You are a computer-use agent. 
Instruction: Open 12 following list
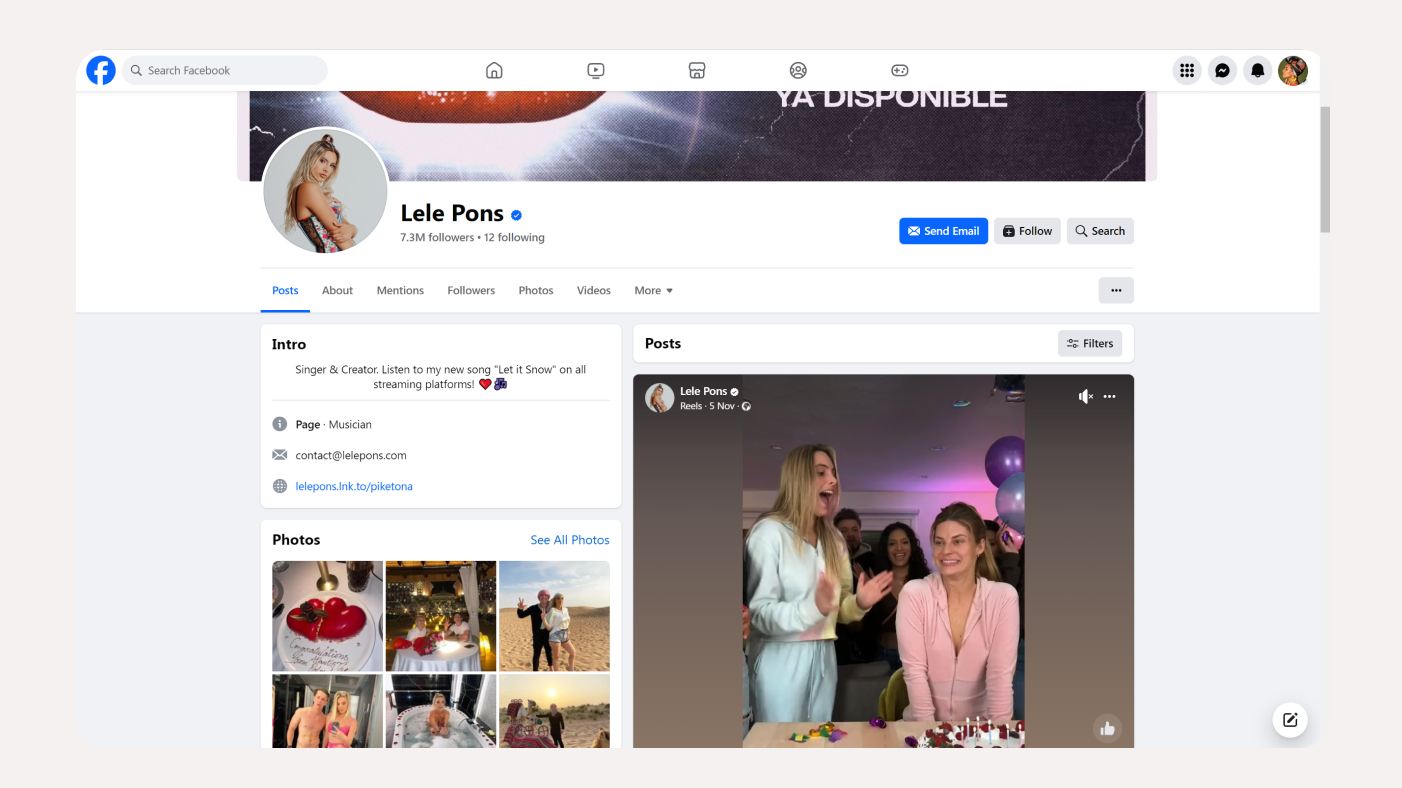[x=514, y=238]
